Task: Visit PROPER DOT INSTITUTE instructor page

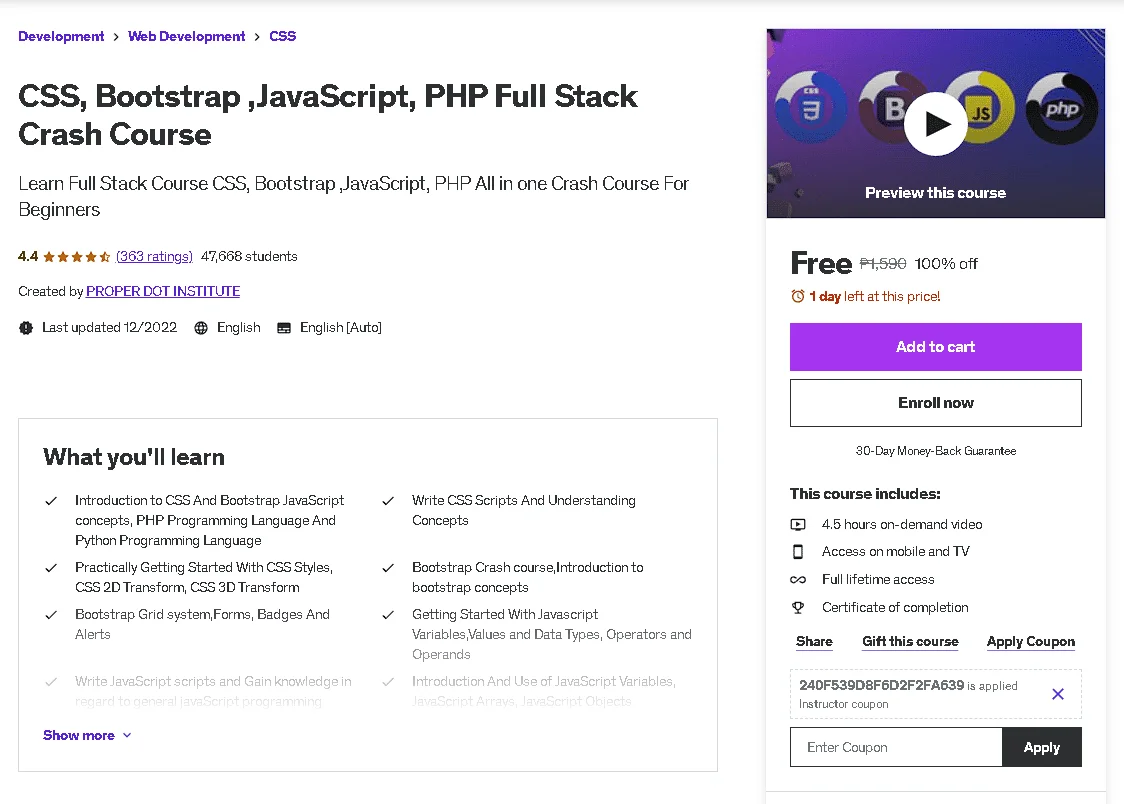Action: tap(163, 292)
